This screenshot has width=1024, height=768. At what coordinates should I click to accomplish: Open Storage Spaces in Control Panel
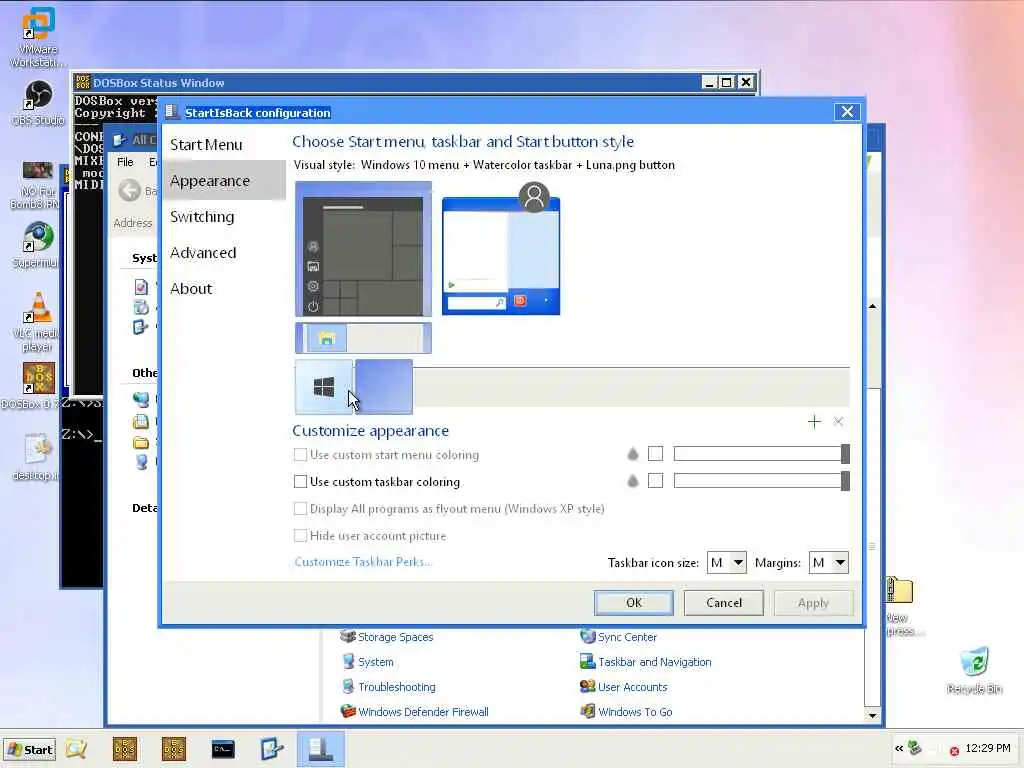tap(396, 637)
